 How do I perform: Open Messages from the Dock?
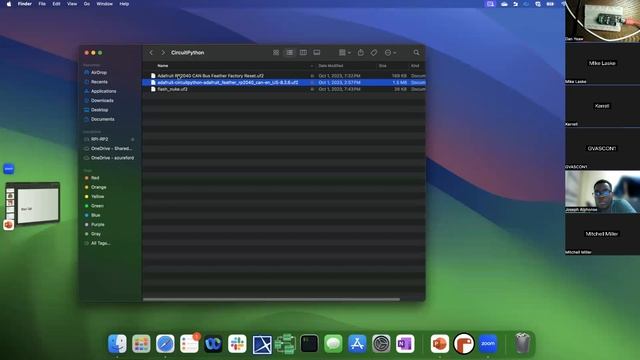[x=333, y=344]
